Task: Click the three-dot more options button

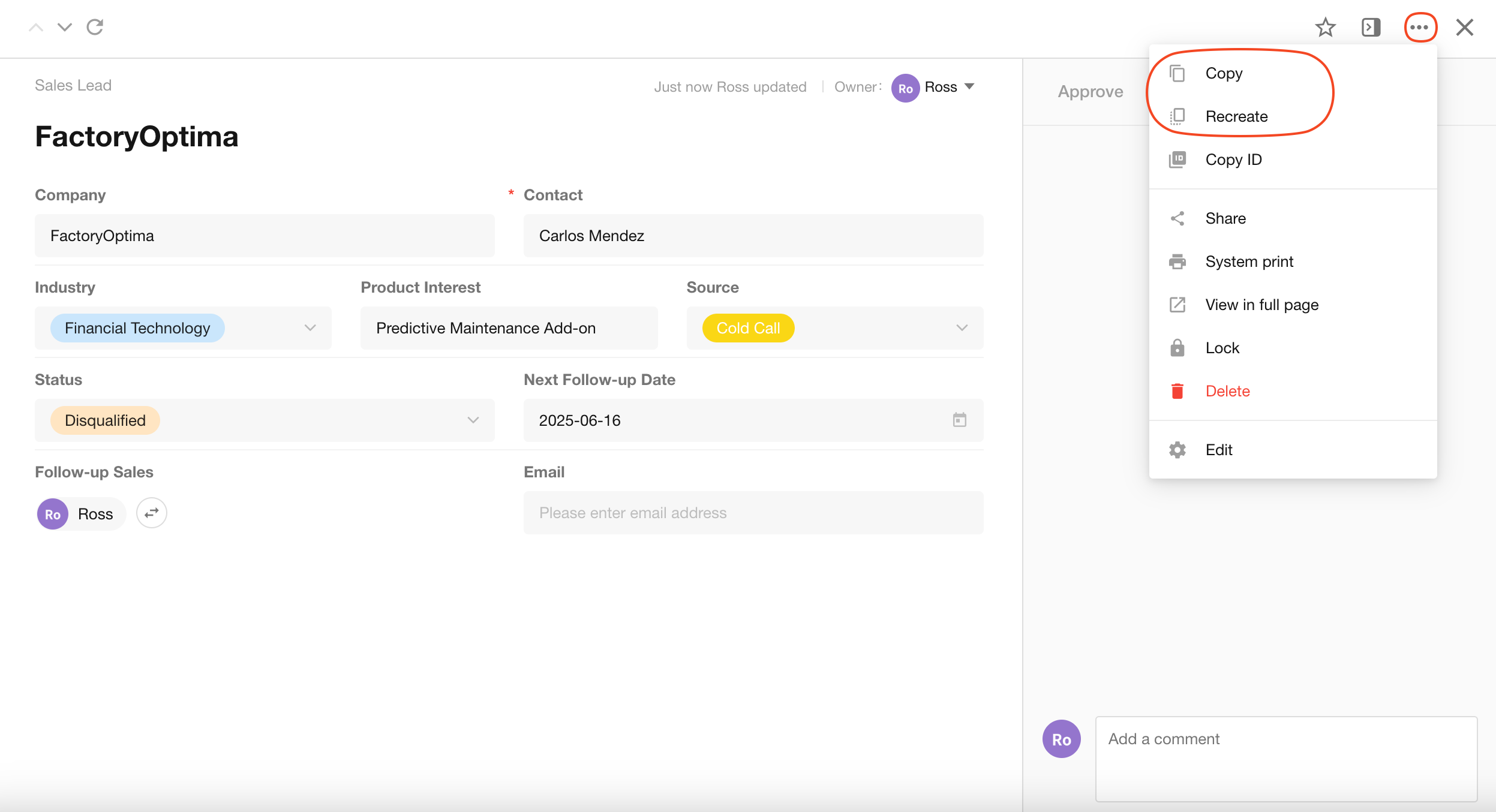Action: tap(1420, 27)
